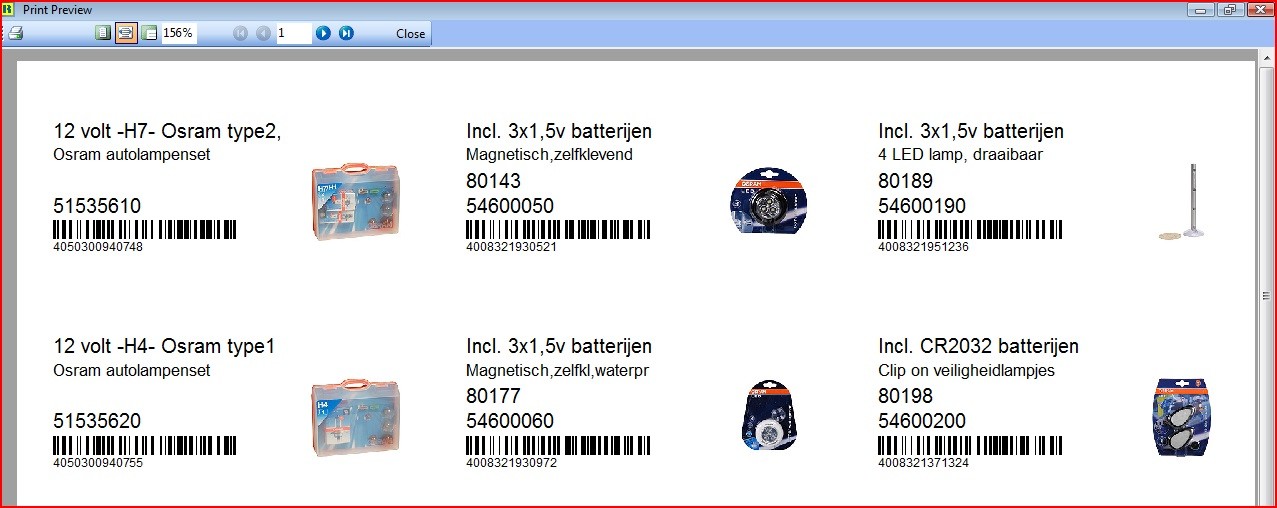Click the H4 autolampenset product image
Screen dimensions: 1277x508
click(x=356, y=417)
